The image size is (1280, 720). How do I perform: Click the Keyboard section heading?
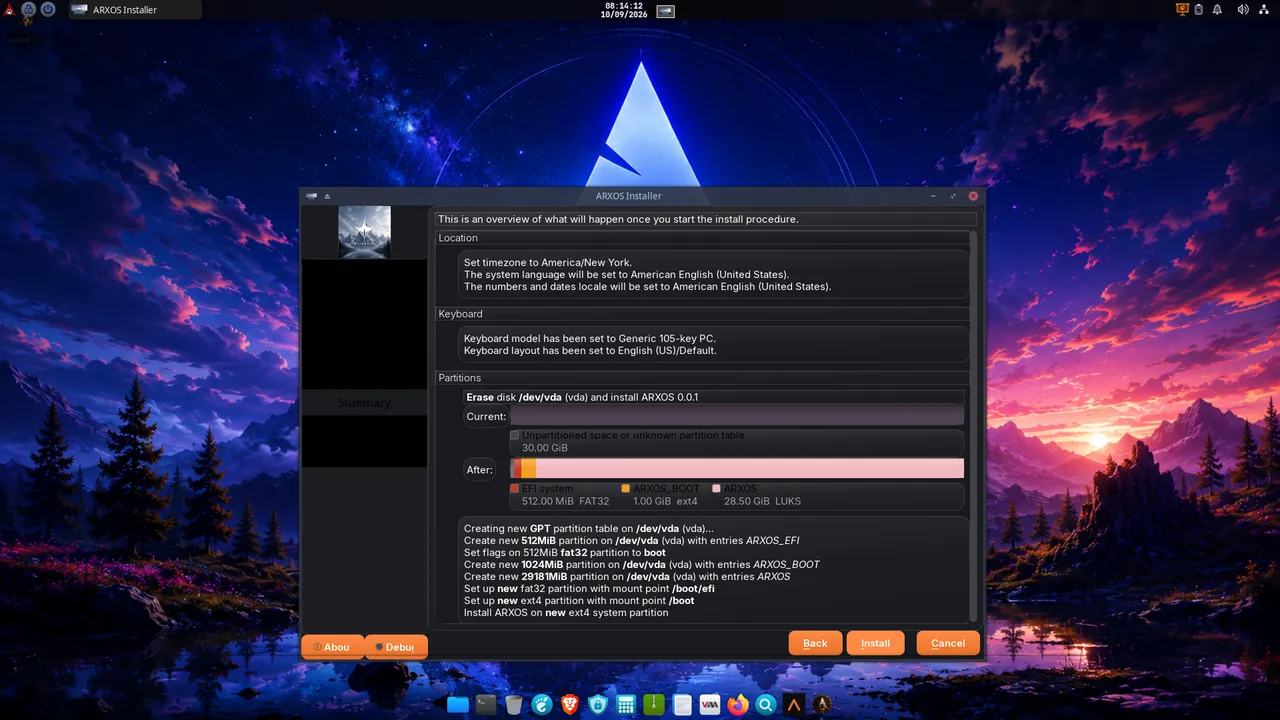pos(460,314)
